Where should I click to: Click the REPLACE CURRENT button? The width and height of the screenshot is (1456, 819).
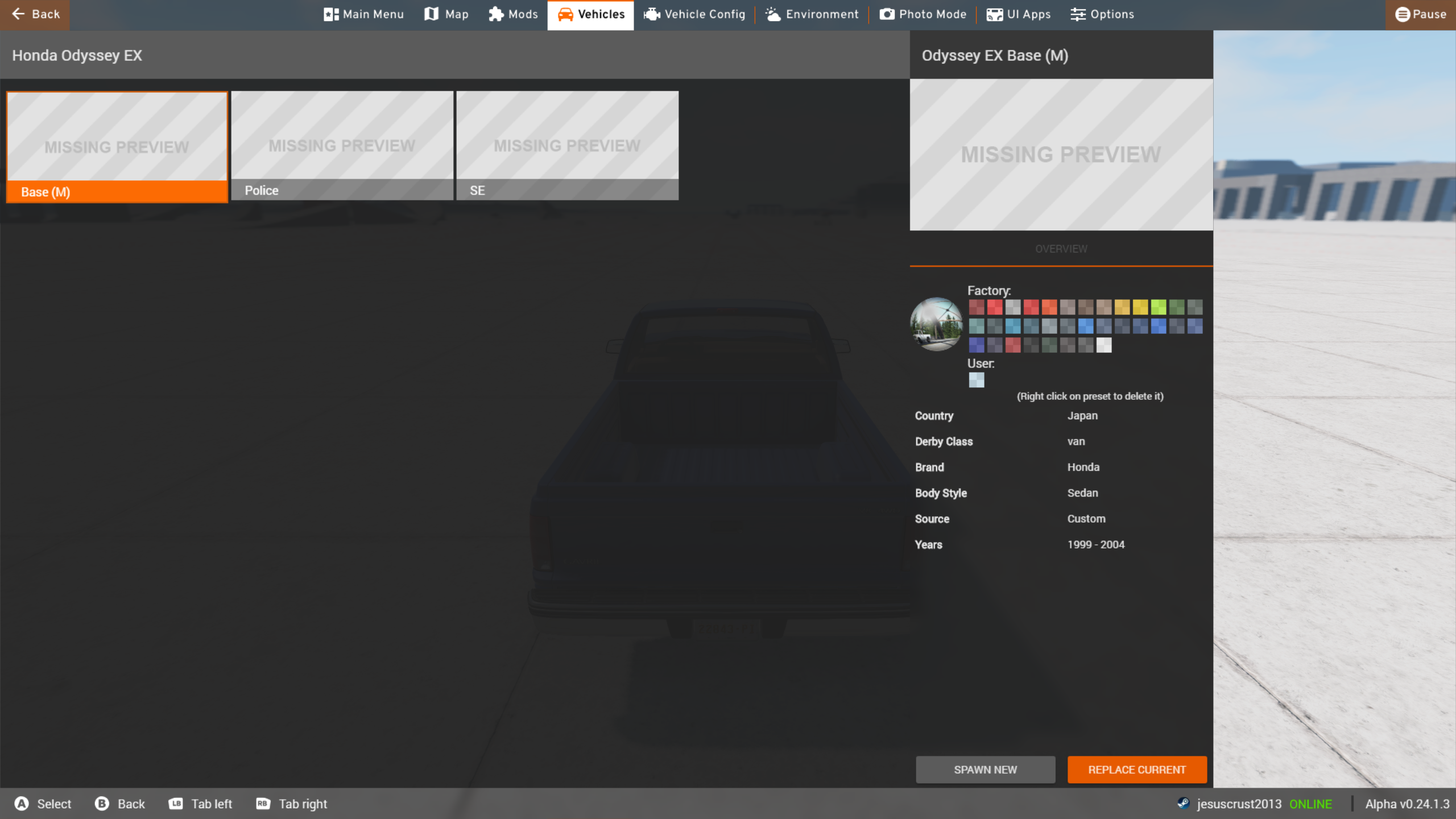tap(1137, 770)
